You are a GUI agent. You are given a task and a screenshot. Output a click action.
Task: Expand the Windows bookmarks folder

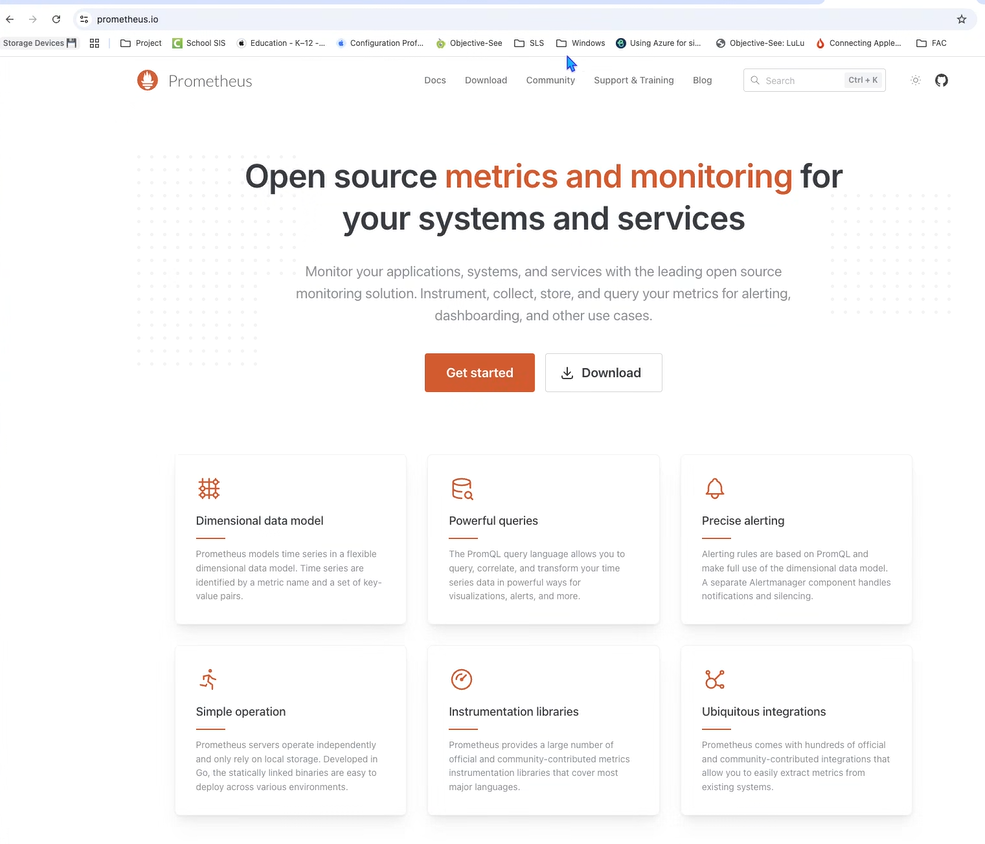coord(581,43)
